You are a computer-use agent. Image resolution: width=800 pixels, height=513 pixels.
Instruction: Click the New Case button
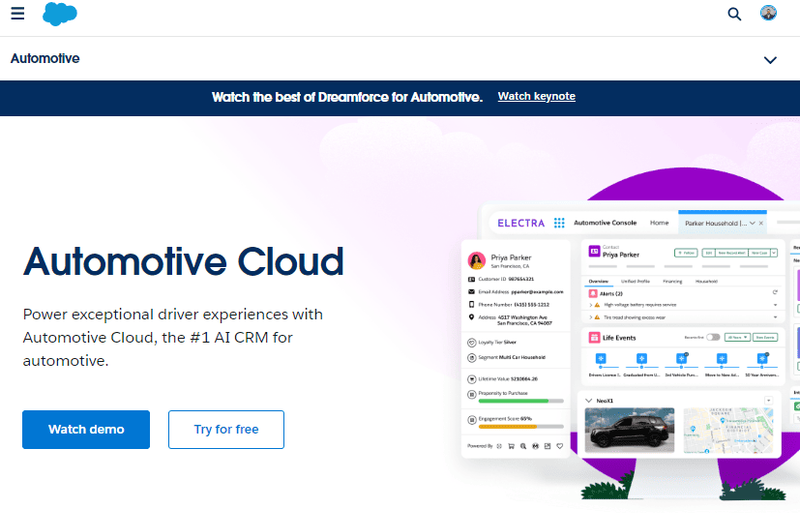coord(760,253)
